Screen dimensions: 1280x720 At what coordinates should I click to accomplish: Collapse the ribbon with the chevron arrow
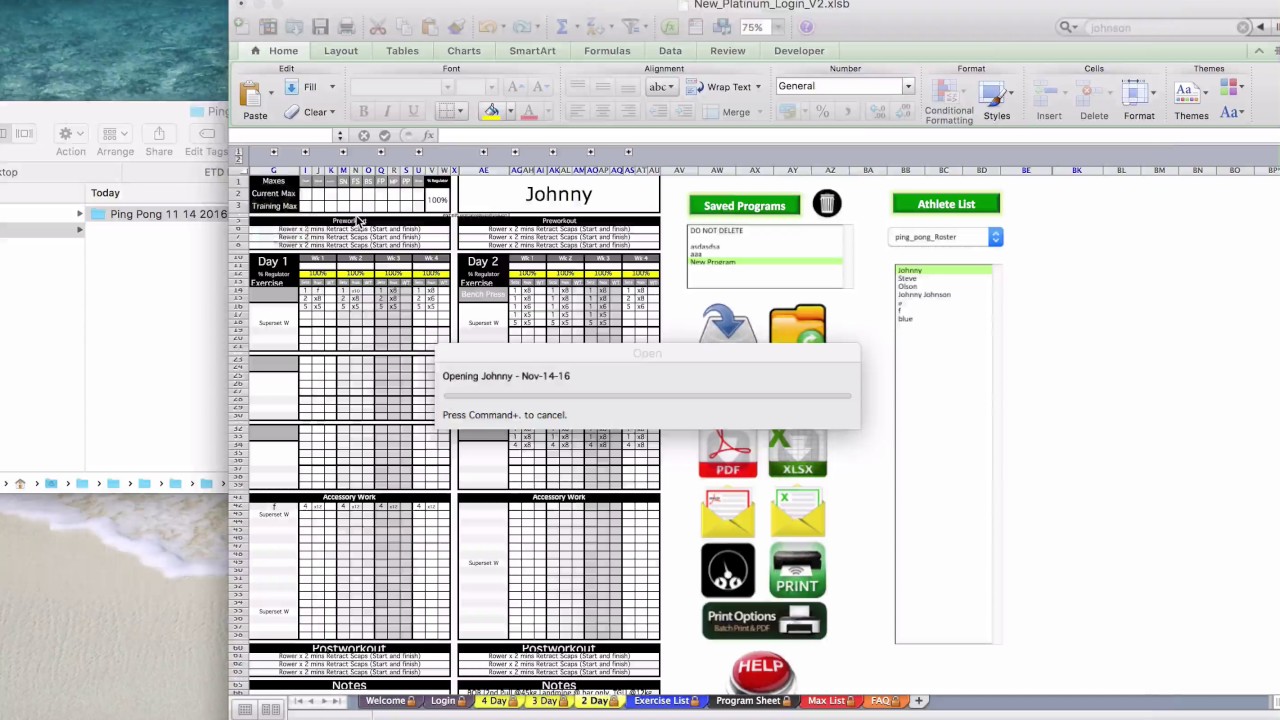tap(1261, 51)
